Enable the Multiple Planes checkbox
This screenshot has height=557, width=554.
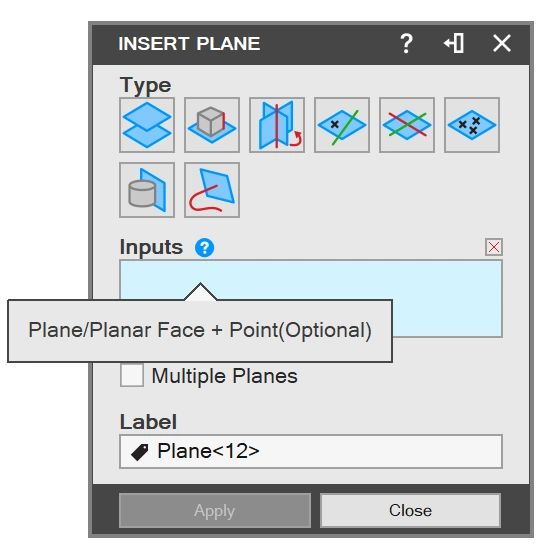[x=132, y=375]
